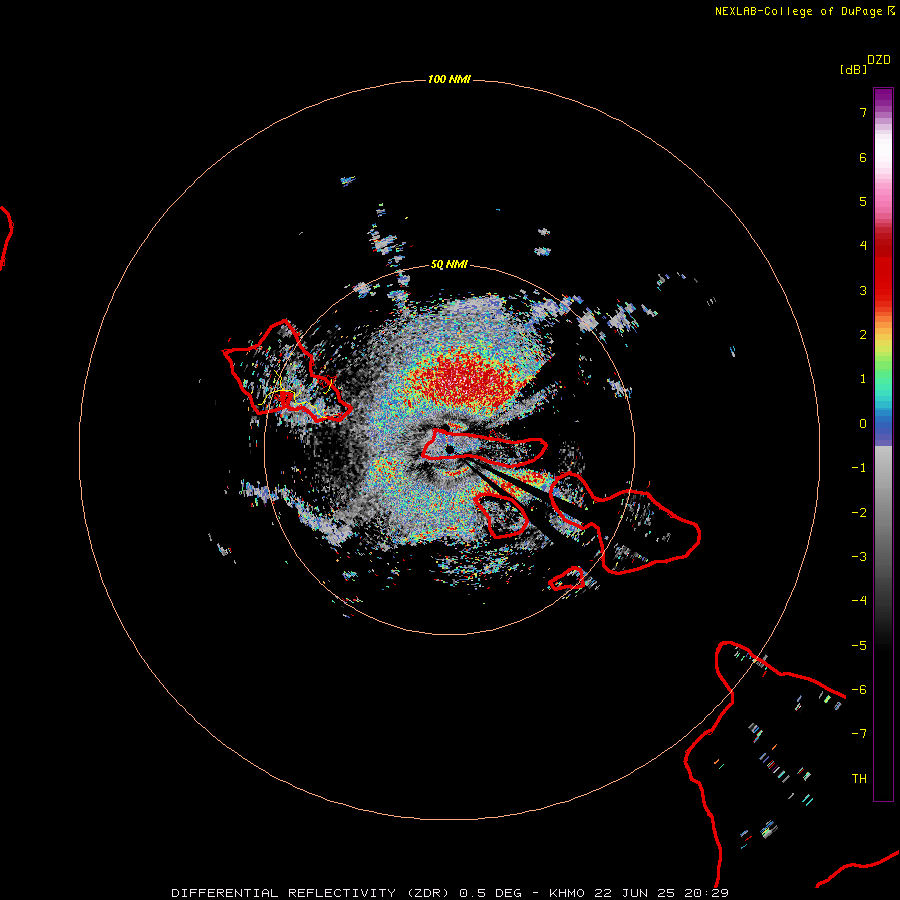The height and width of the screenshot is (900, 900).
Task: Click the 6 dB scale value
Action: [x=863, y=157]
